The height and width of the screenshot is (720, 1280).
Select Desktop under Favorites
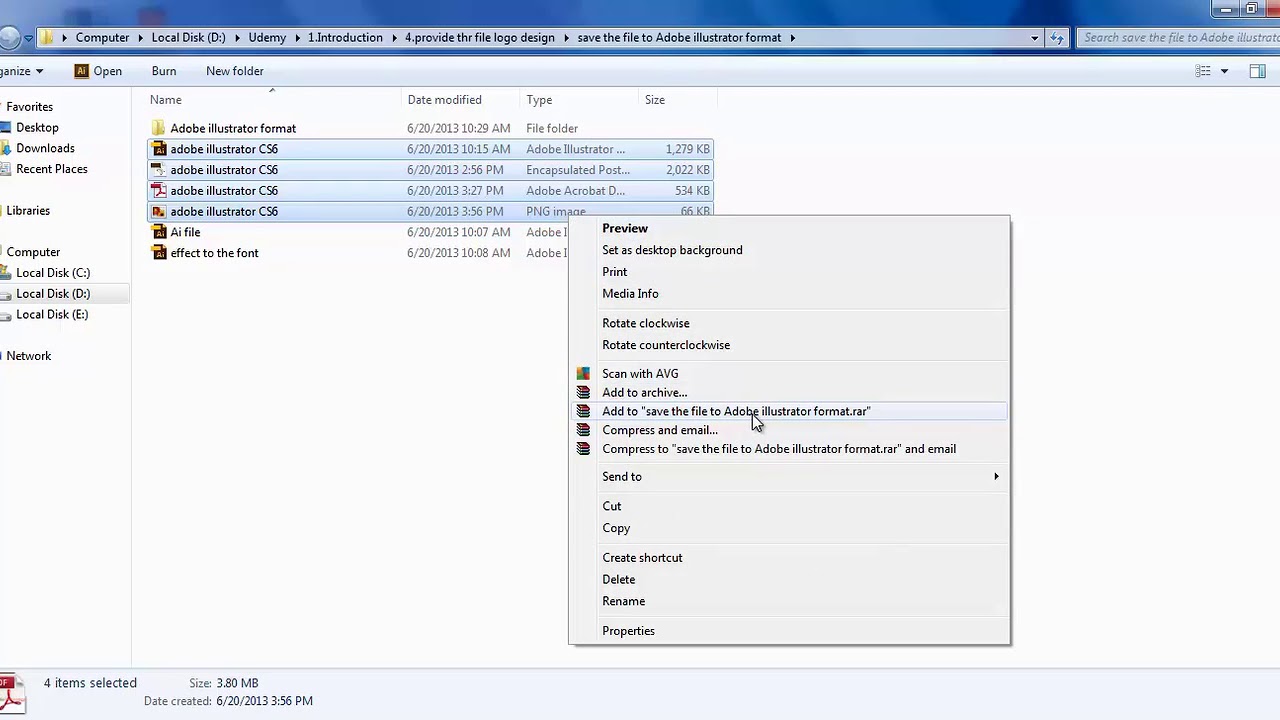tap(37, 128)
